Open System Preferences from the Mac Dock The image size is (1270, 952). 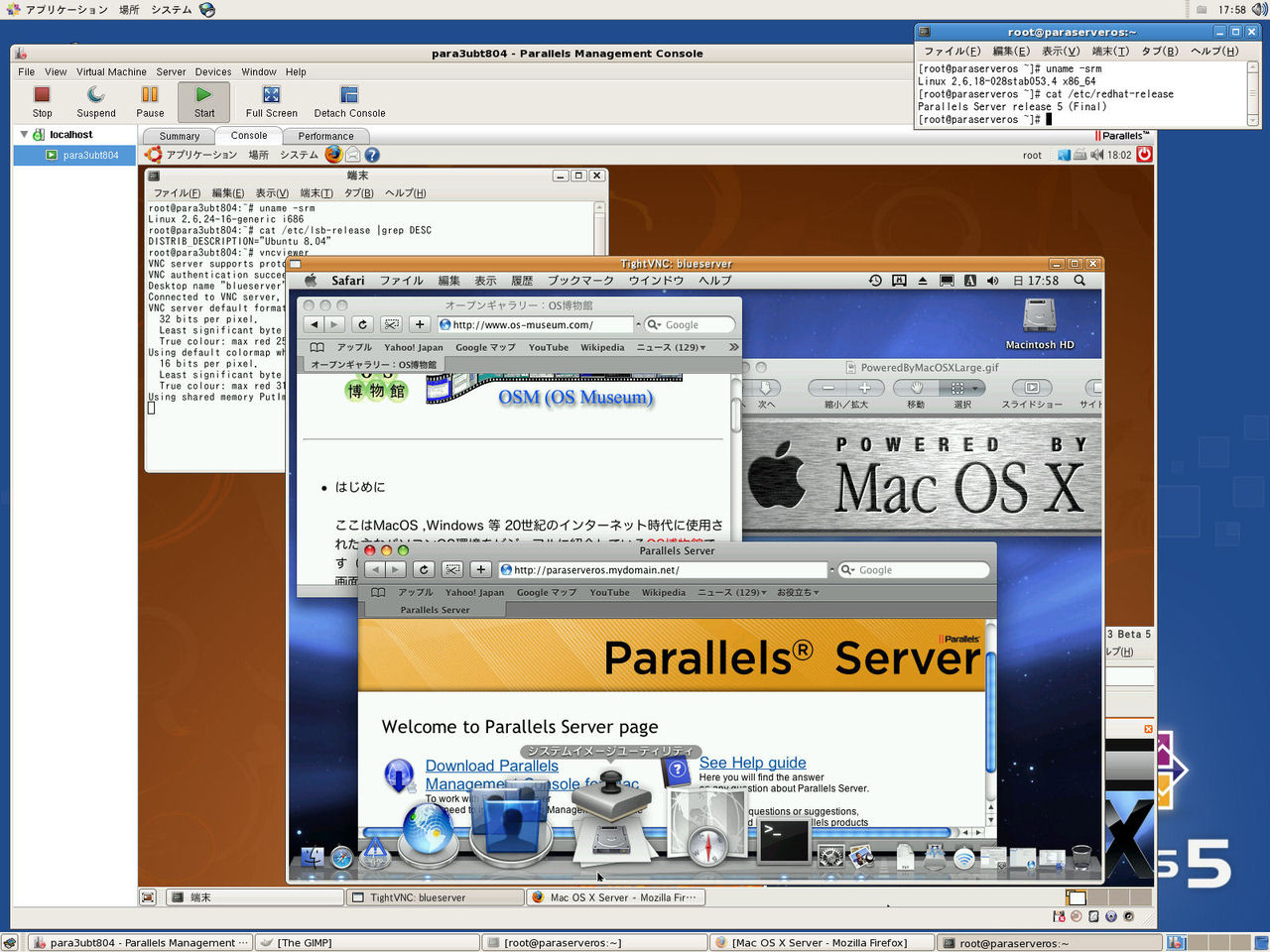830,857
